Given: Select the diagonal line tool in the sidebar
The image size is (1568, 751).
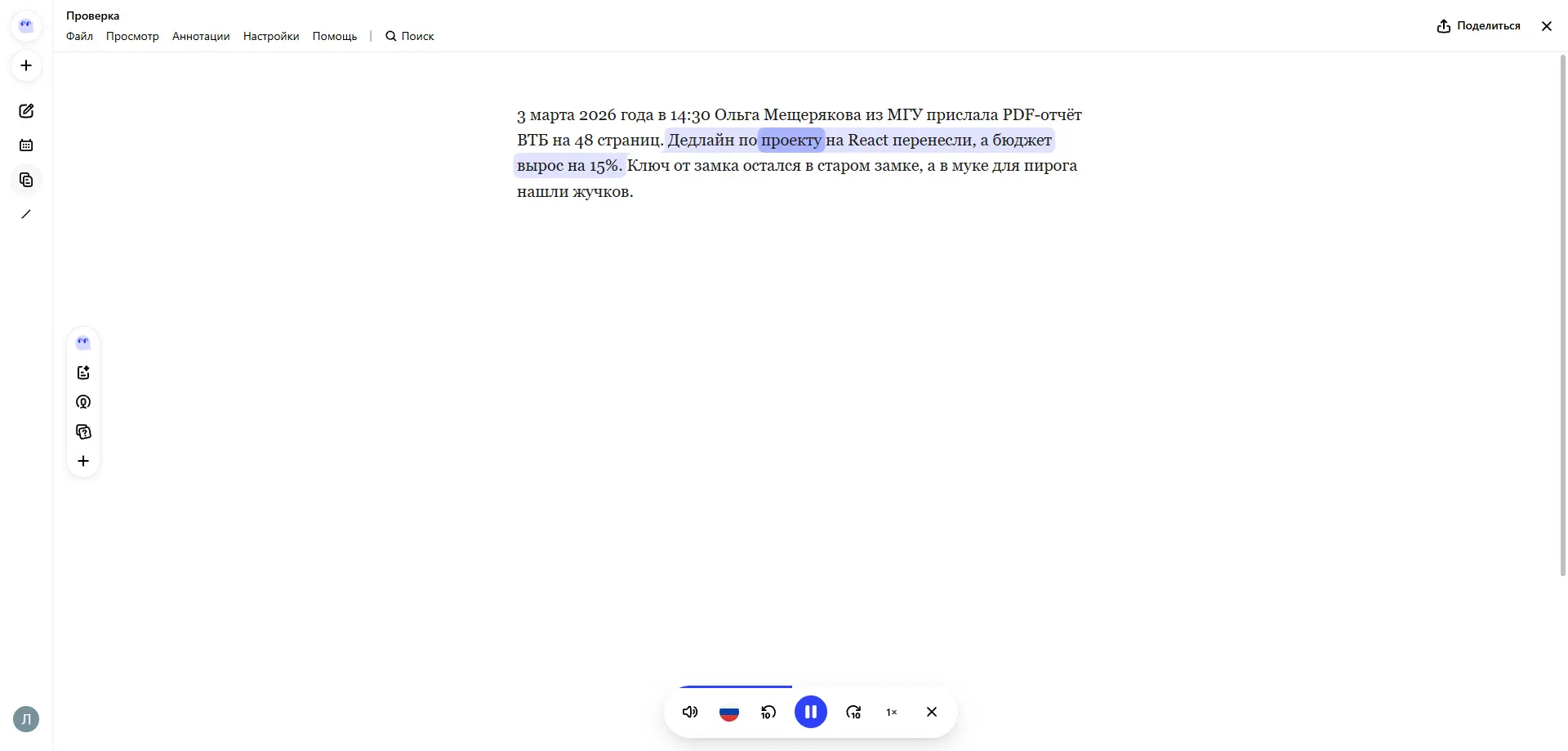Looking at the screenshot, I should [26, 214].
